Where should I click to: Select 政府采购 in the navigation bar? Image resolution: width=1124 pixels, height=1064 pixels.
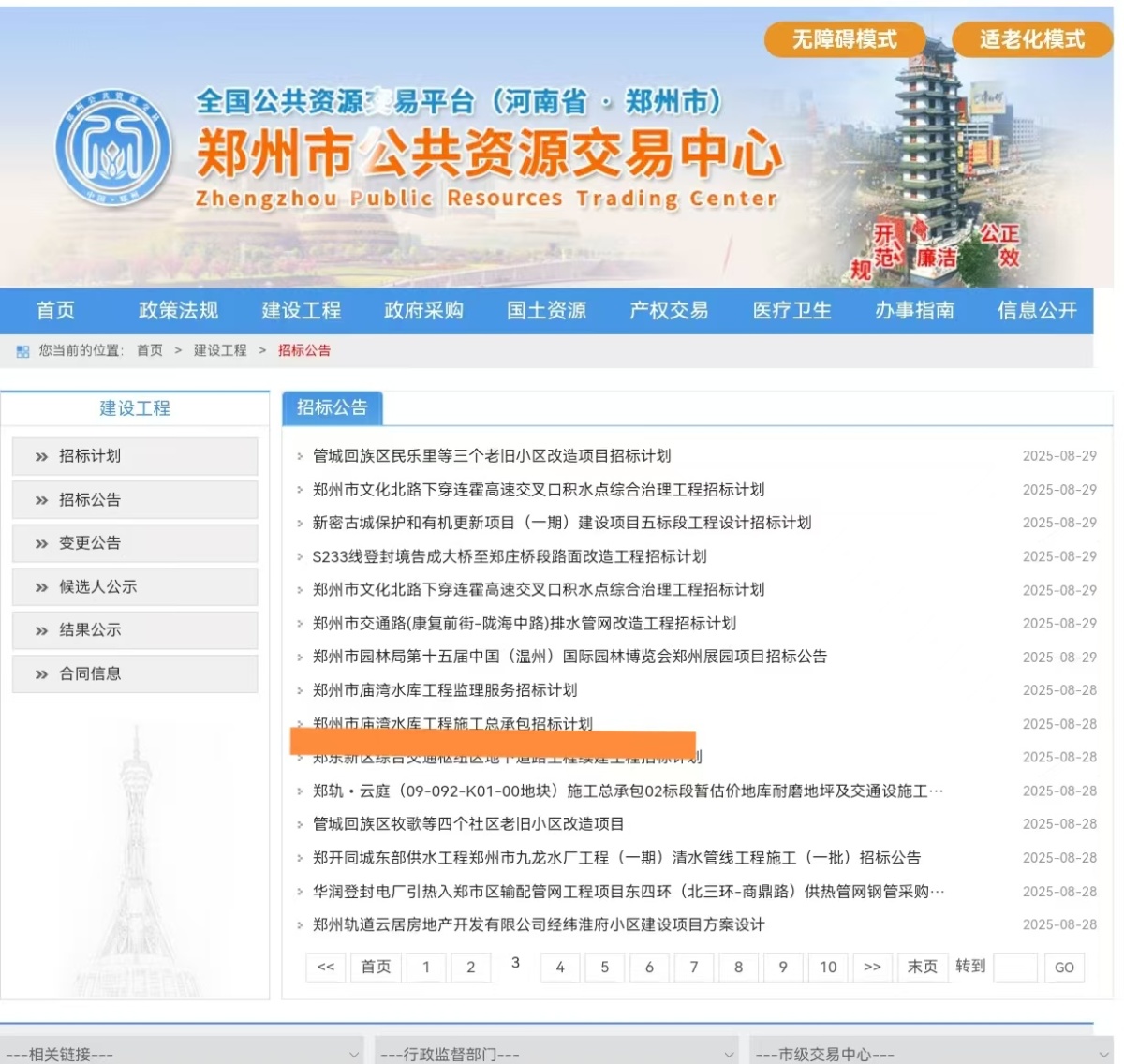pos(423,311)
